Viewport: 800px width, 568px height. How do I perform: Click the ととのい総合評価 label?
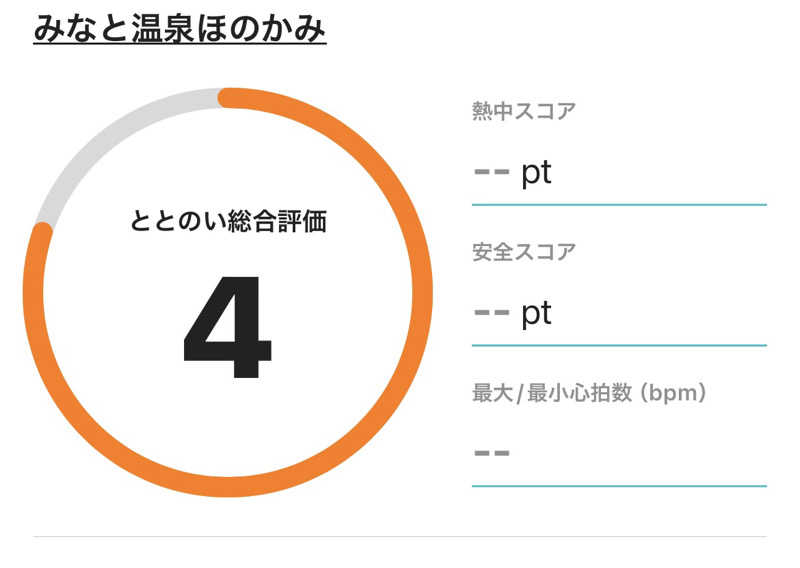click(228, 221)
